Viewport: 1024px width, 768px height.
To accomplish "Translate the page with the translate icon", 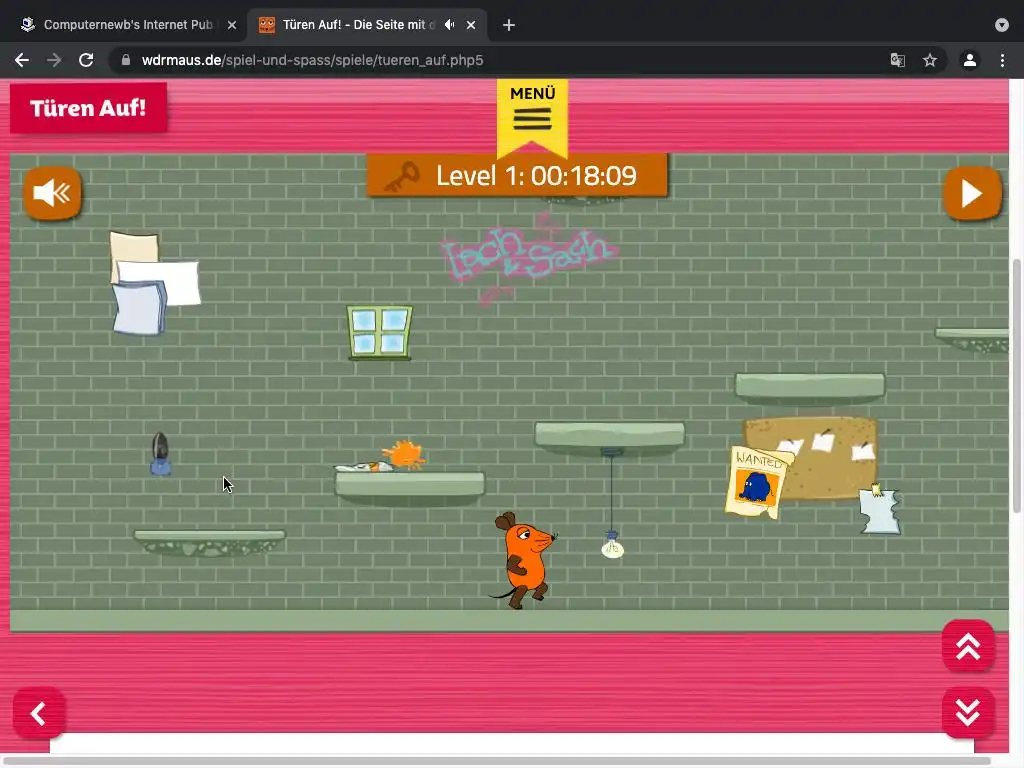I will pyautogui.click(x=898, y=60).
